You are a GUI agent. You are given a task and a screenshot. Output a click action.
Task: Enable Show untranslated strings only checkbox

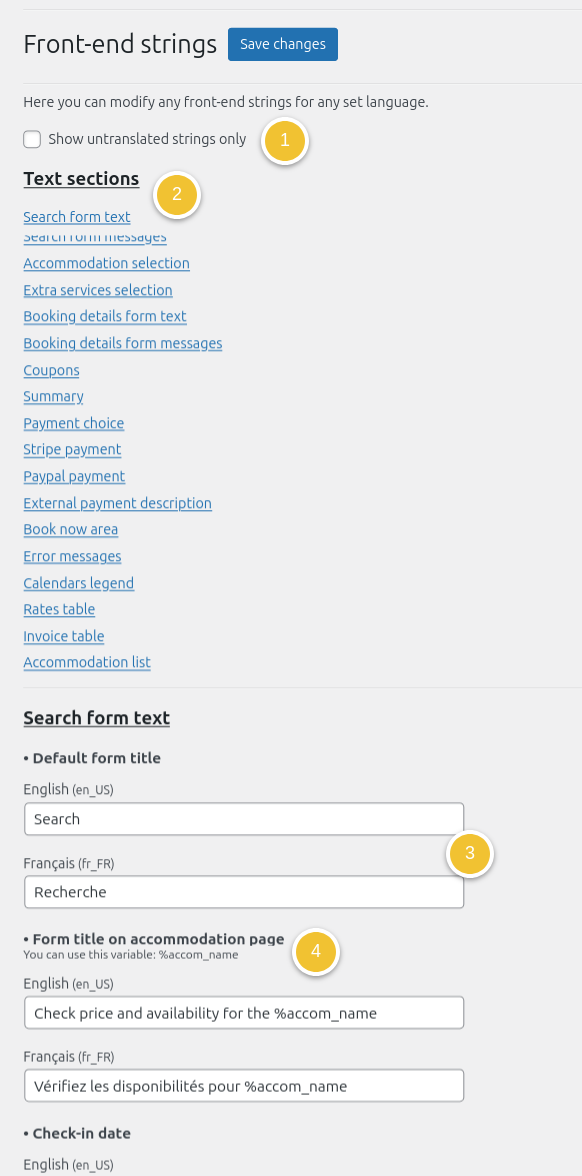coord(32,140)
